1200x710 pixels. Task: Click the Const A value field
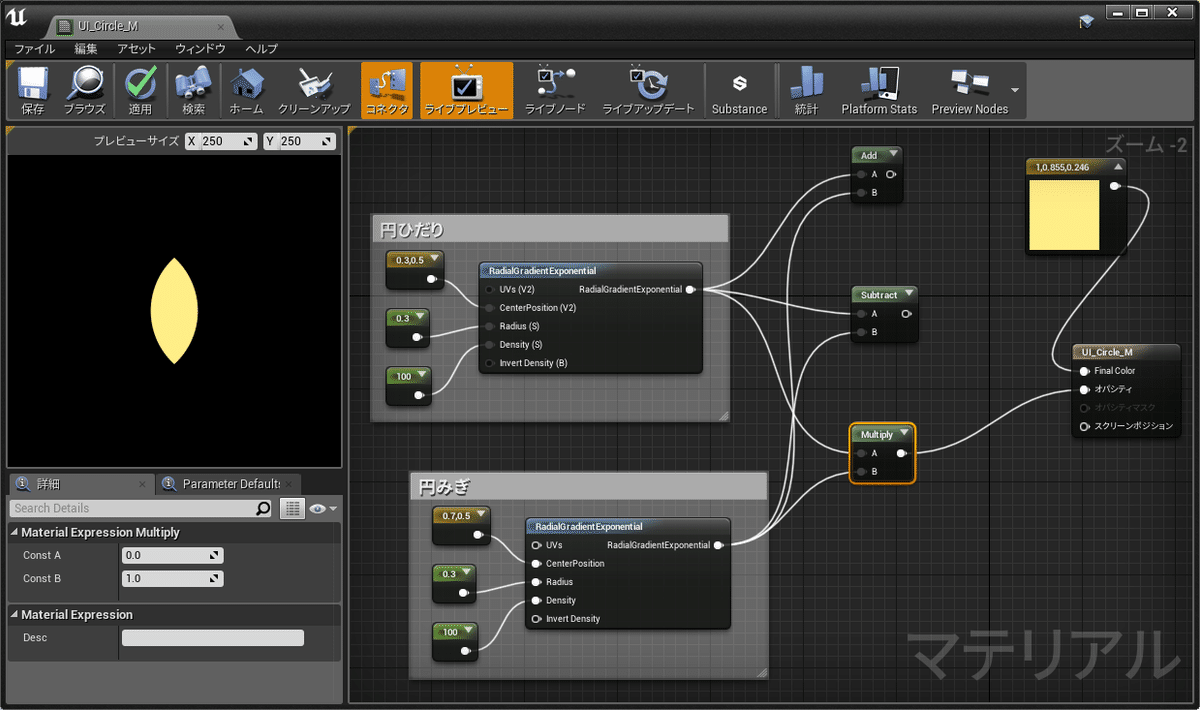pyautogui.click(x=172, y=555)
